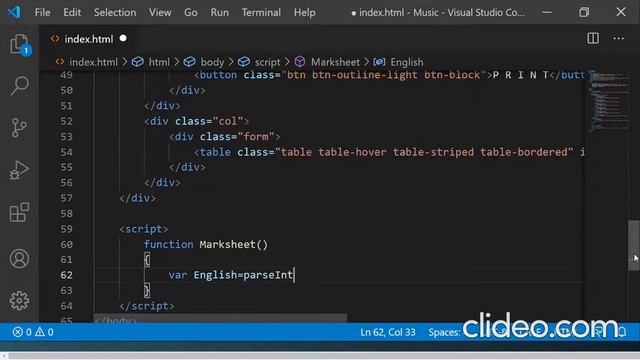Open the Accounts icon in activity bar

19,258
